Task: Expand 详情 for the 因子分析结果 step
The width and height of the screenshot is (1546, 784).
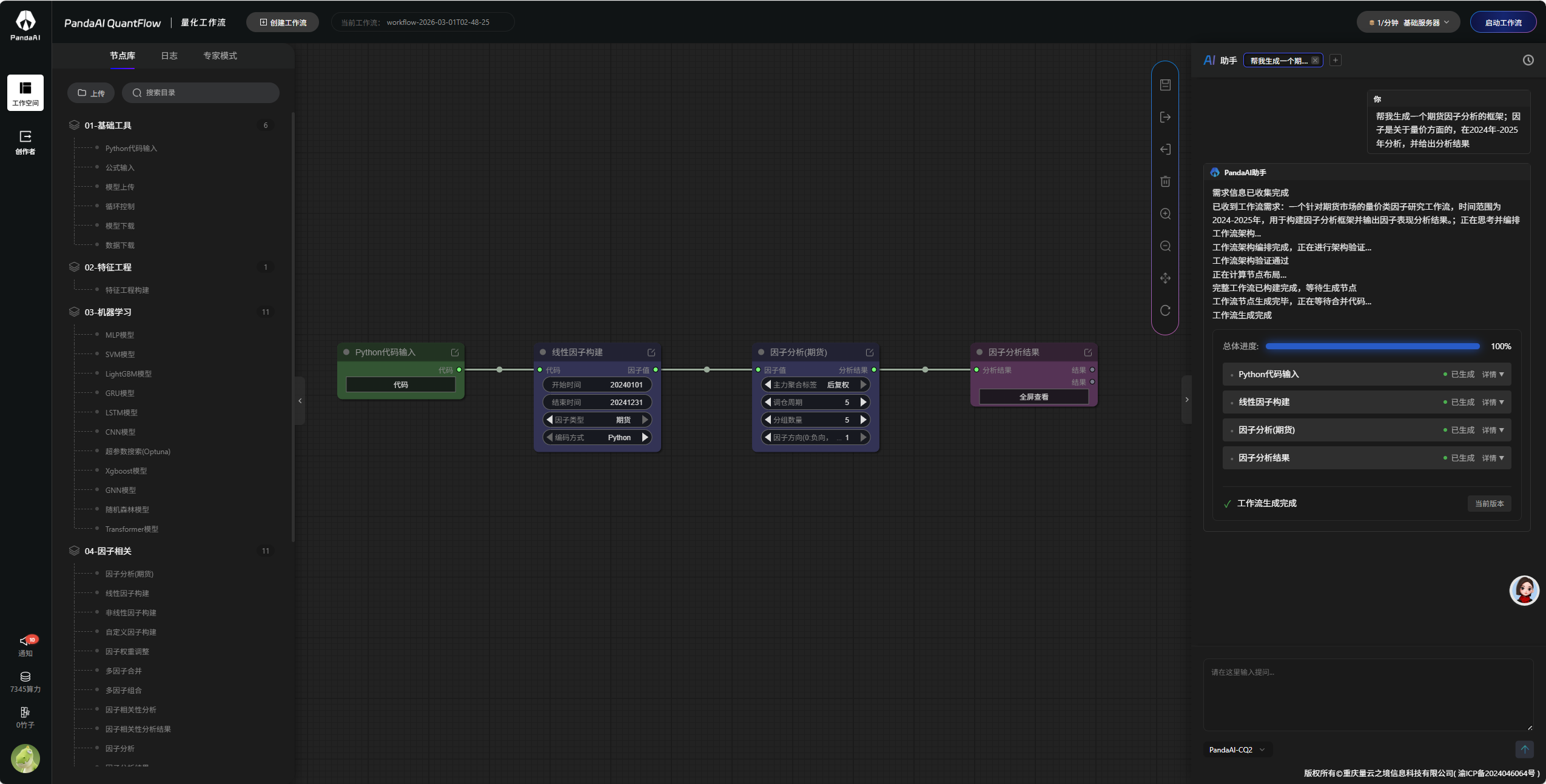Action: (1493, 458)
